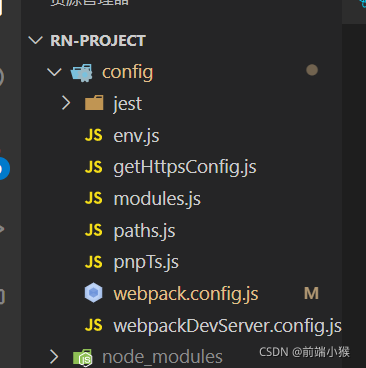Select the config folder label

[x=128, y=73]
